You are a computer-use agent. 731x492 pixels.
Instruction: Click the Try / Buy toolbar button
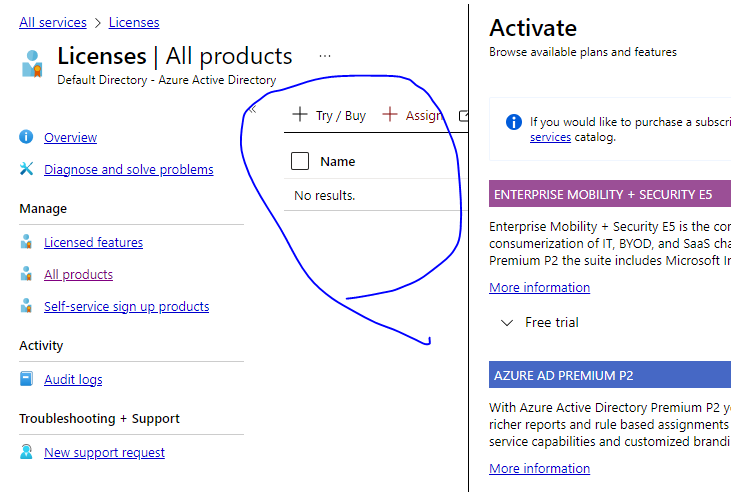point(329,115)
